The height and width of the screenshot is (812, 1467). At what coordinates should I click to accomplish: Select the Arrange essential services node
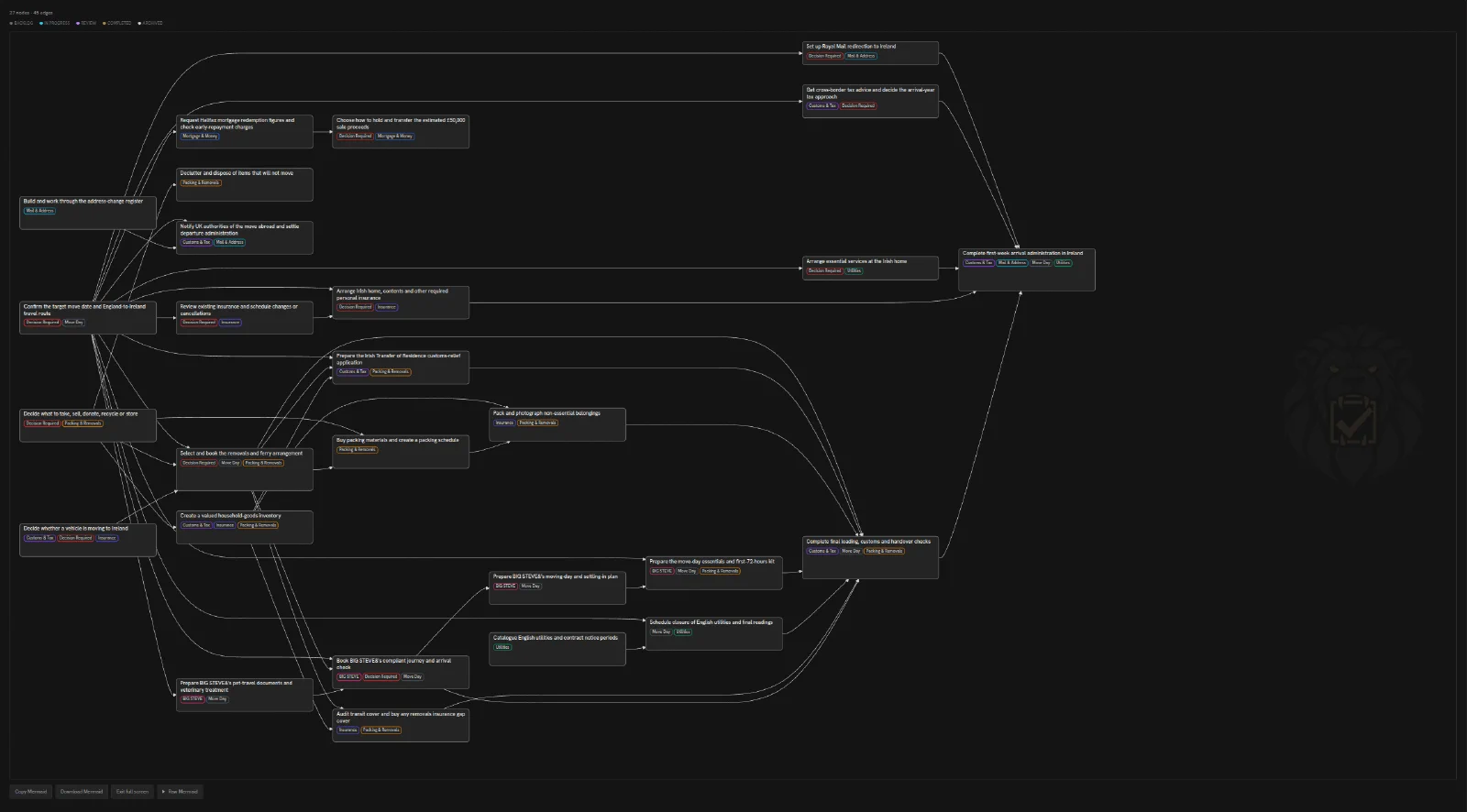(x=870, y=268)
